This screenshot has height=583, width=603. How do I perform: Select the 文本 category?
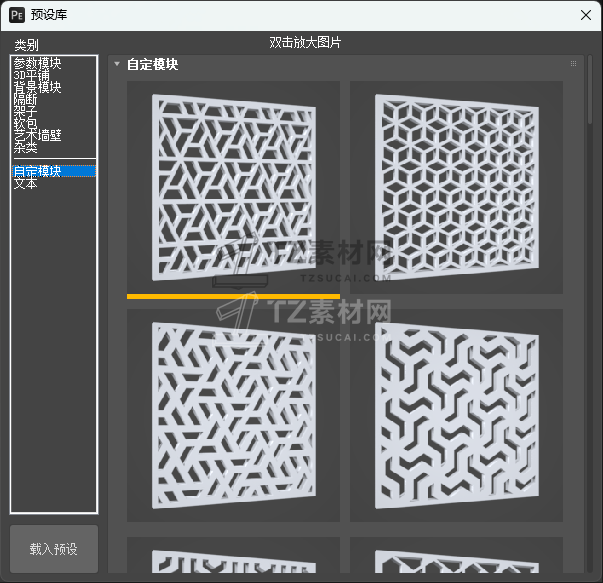pyautogui.click(x=25, y=183)
